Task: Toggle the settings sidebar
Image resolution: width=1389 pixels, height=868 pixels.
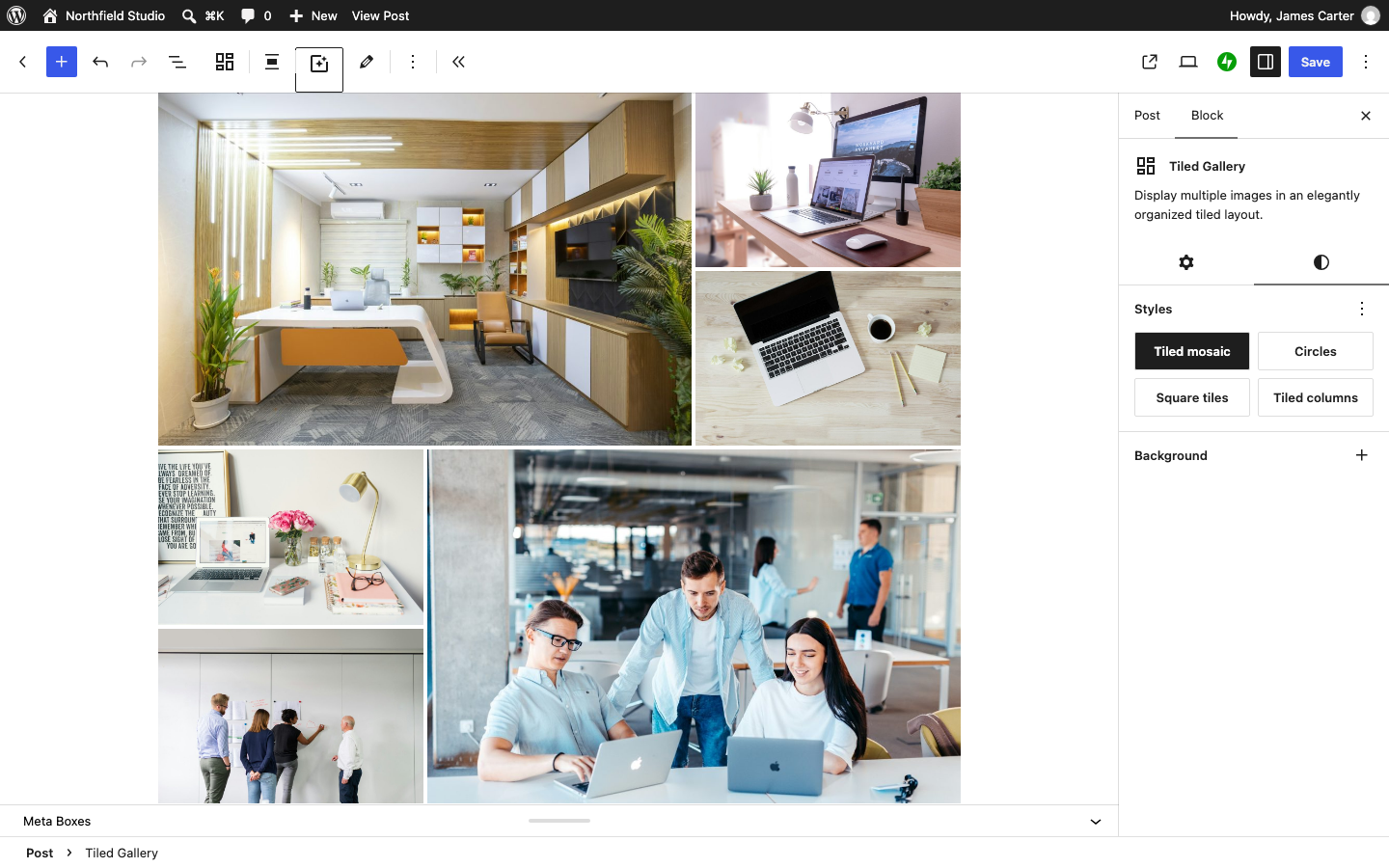Action: point(1266,62)
